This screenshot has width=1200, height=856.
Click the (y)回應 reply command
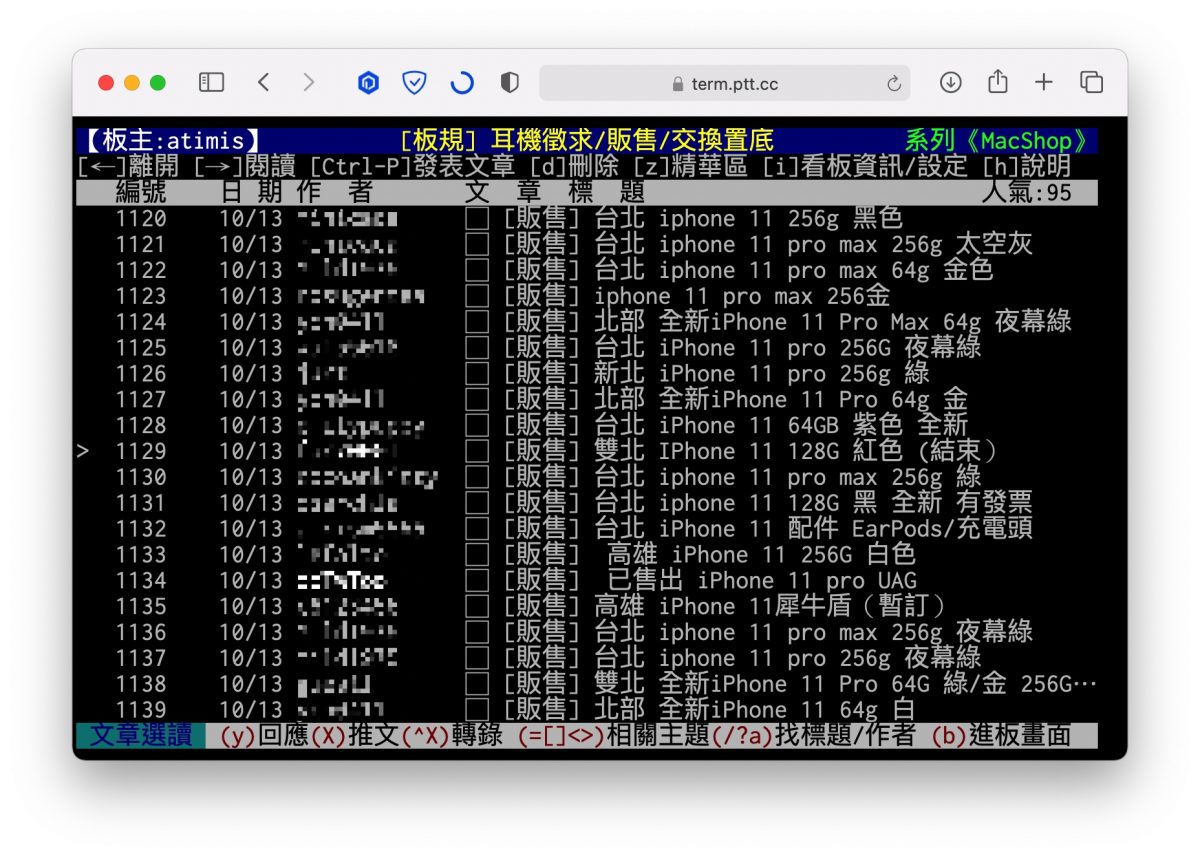[264, 736]
